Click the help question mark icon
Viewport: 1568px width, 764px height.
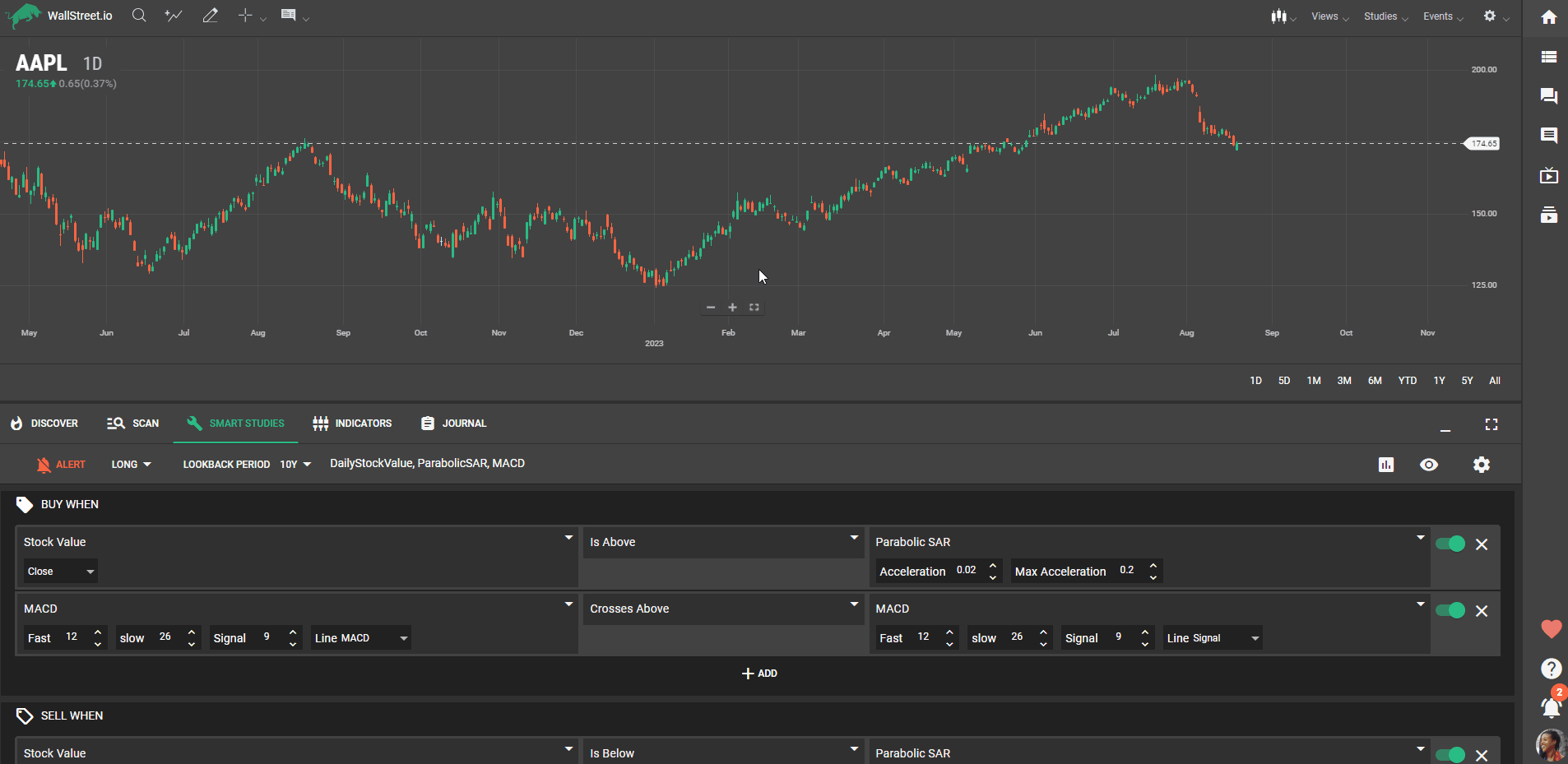(1551, 669)
